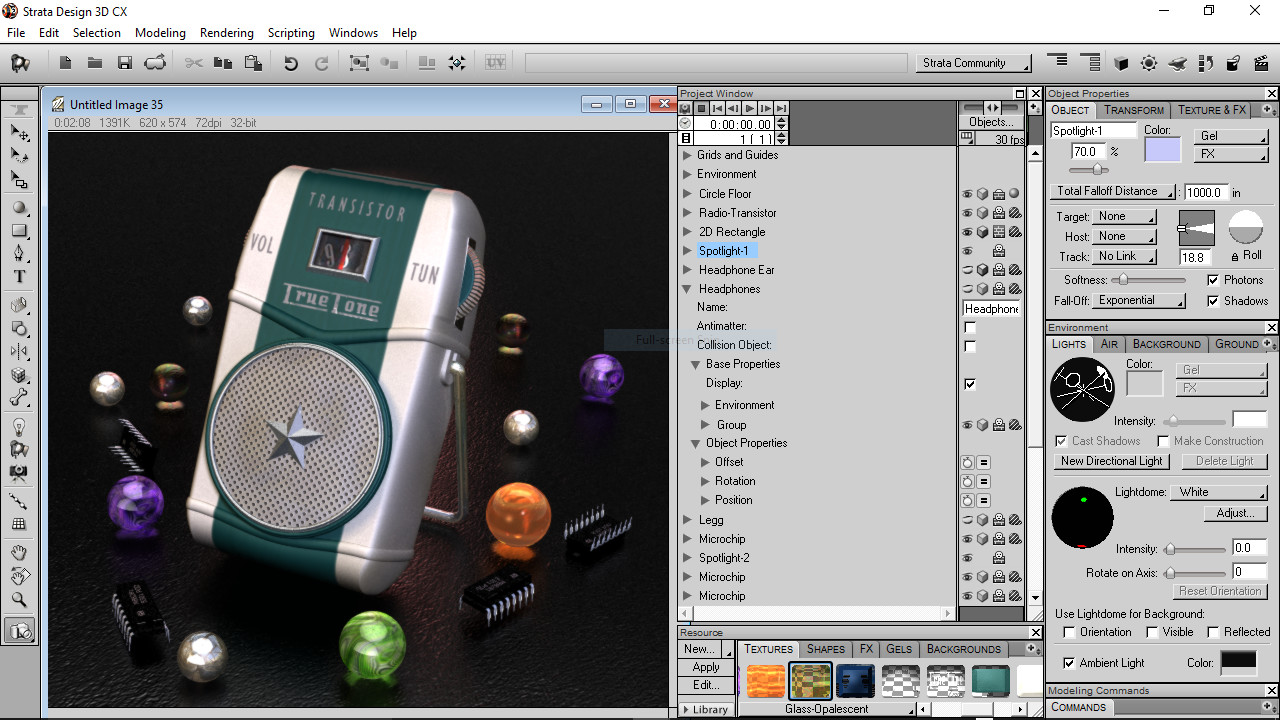This screenshot has width=1280, height=720.
Task: Select the Glass-Opalescent texture thumbnail
Action: click(x=810, y=681)
